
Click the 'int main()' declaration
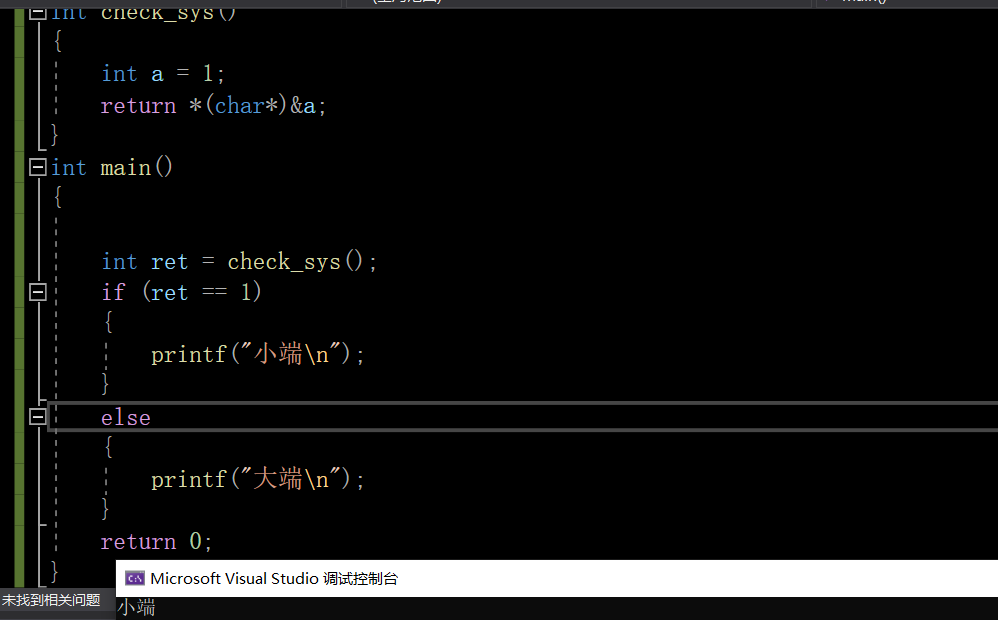tap(111, 167)
